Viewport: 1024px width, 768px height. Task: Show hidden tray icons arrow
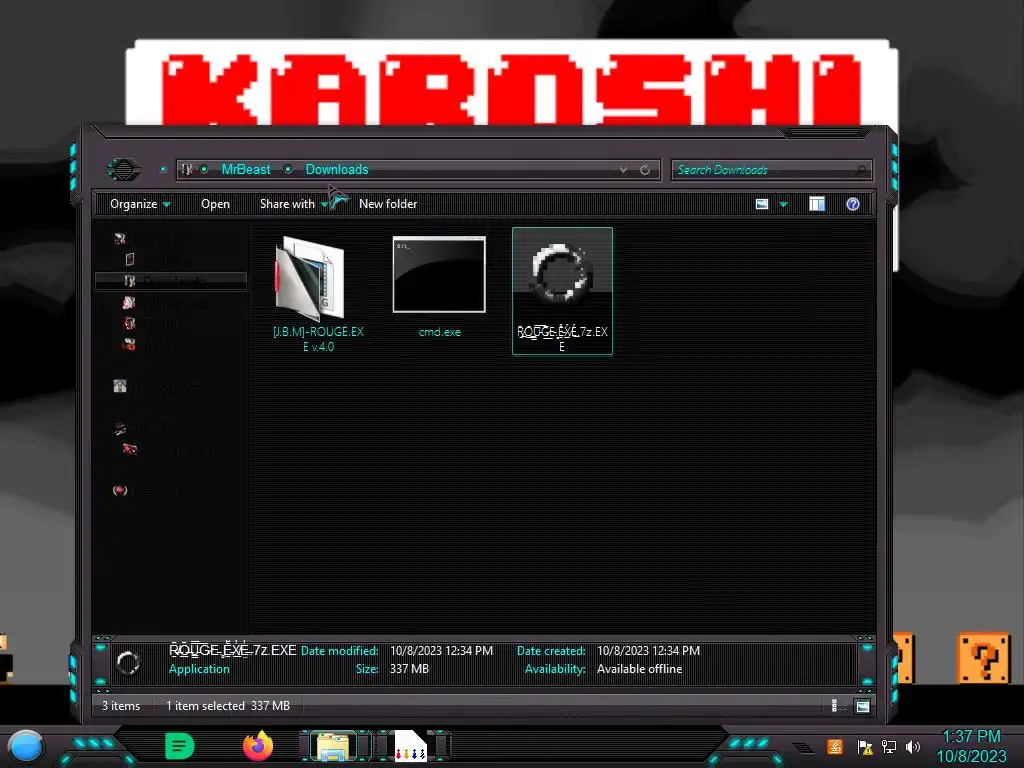coord(804,748)
